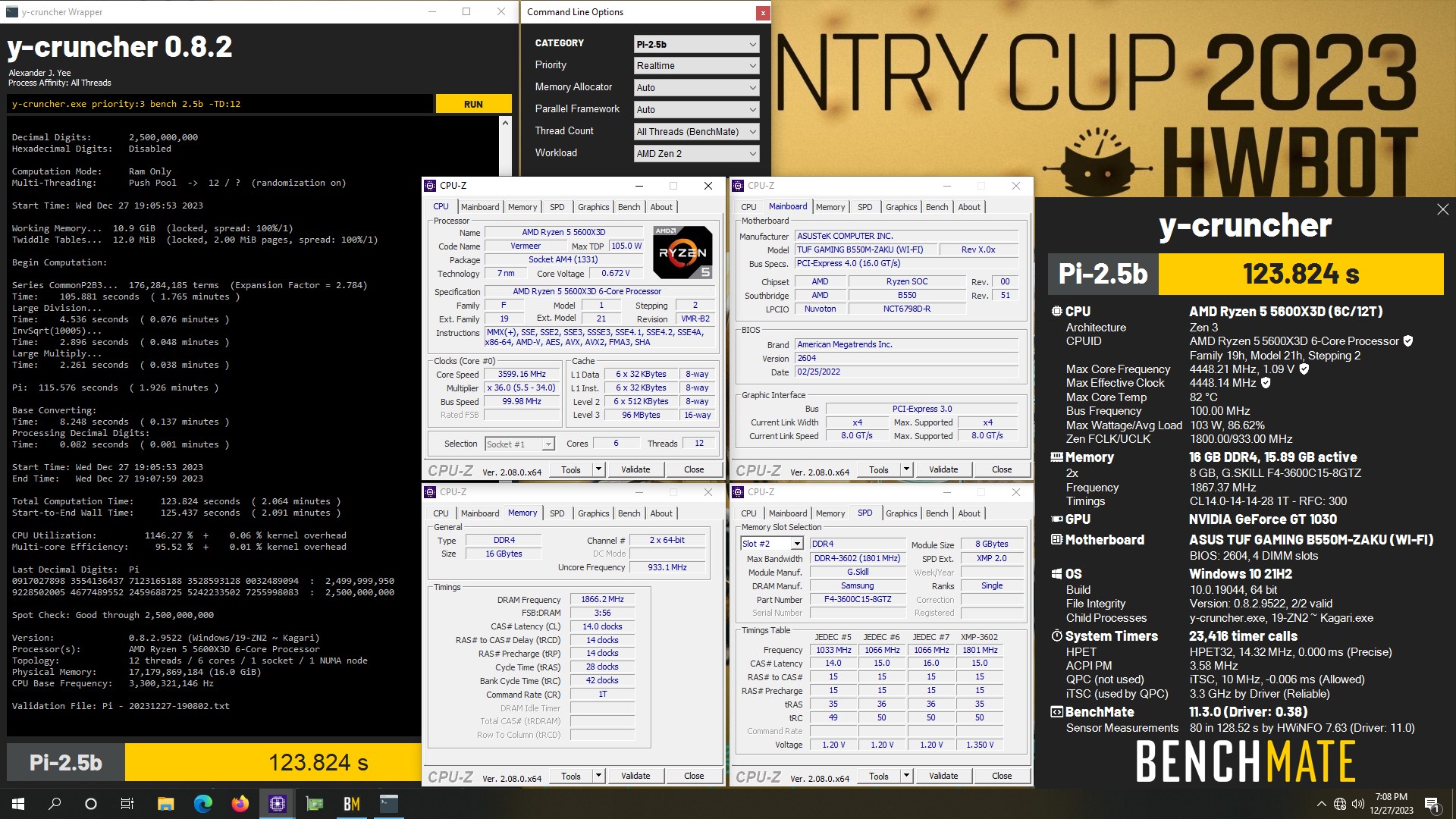
Task: Open the Thread Count dropdown
Action: (x=696, y=132)
